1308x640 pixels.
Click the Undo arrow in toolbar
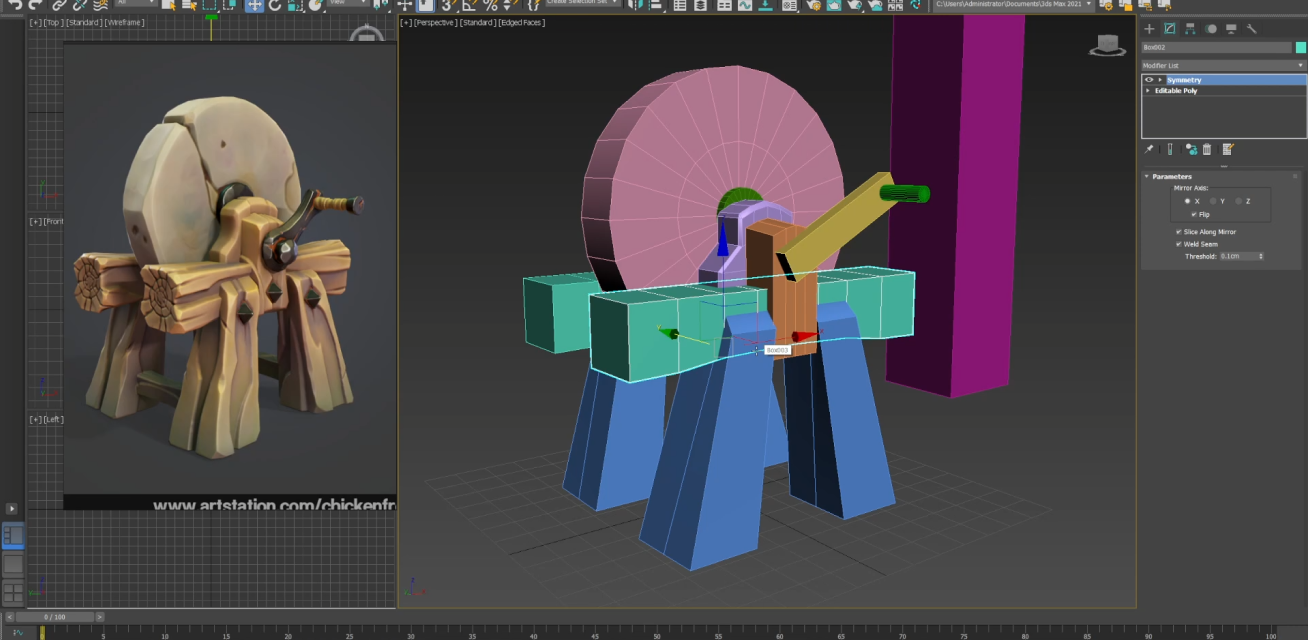tap(15, 5)
